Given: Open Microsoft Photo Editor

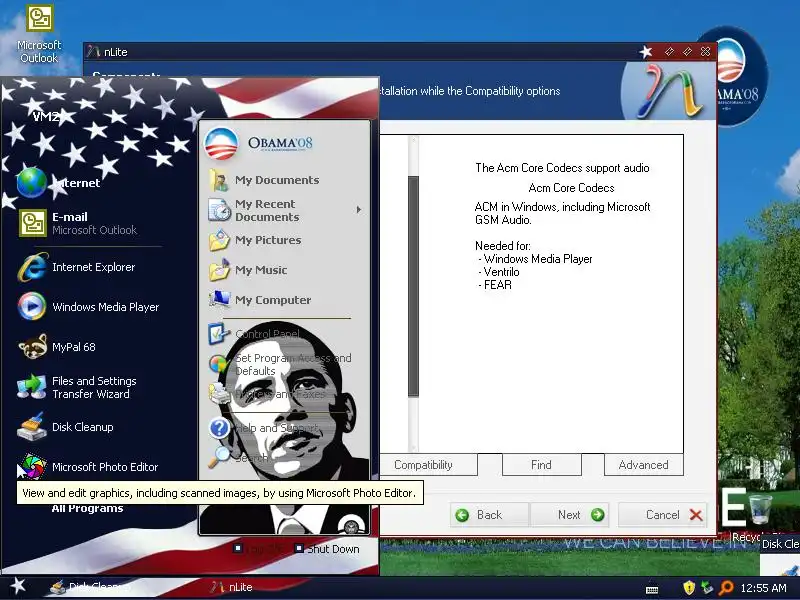Looking at the screenshot, I should (x=87, y=467).
